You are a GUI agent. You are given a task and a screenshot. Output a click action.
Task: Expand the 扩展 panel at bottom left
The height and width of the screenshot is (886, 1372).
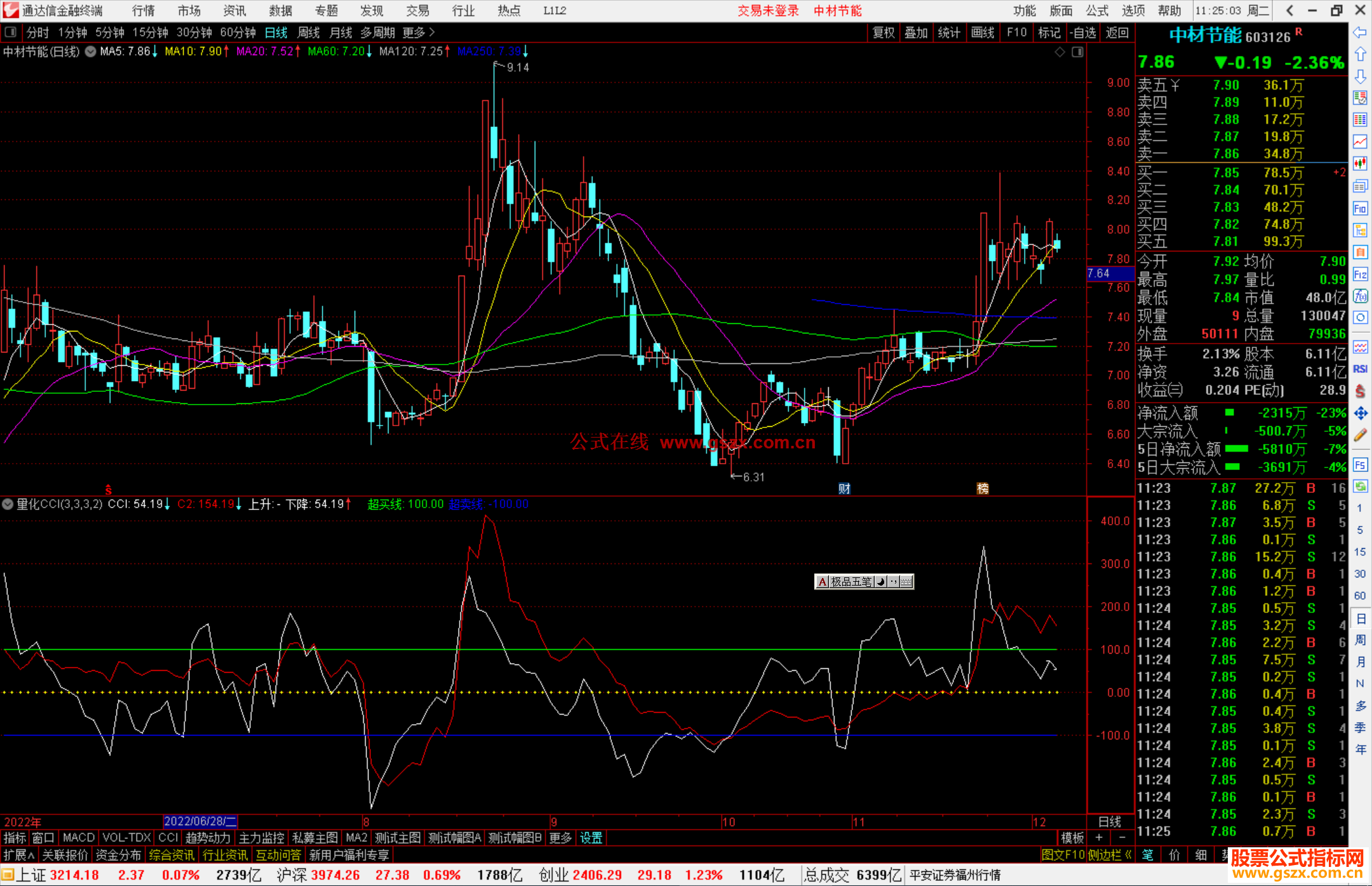19,855
